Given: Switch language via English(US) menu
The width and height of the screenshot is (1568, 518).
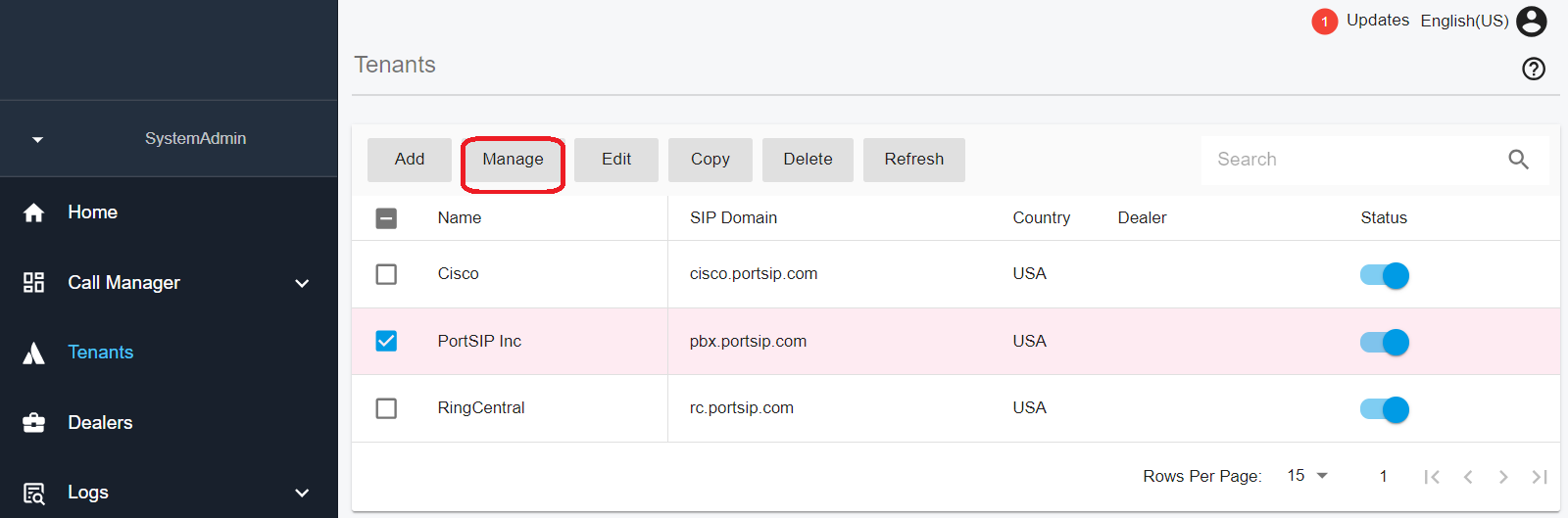Looking at the screenshot, I should click(1464, 21).
